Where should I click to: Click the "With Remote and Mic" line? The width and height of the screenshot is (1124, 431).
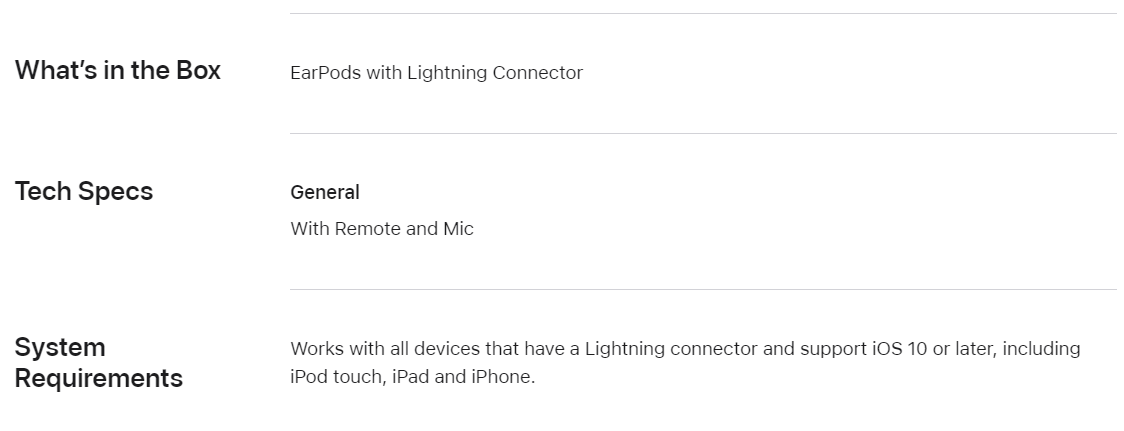(382, 229)
